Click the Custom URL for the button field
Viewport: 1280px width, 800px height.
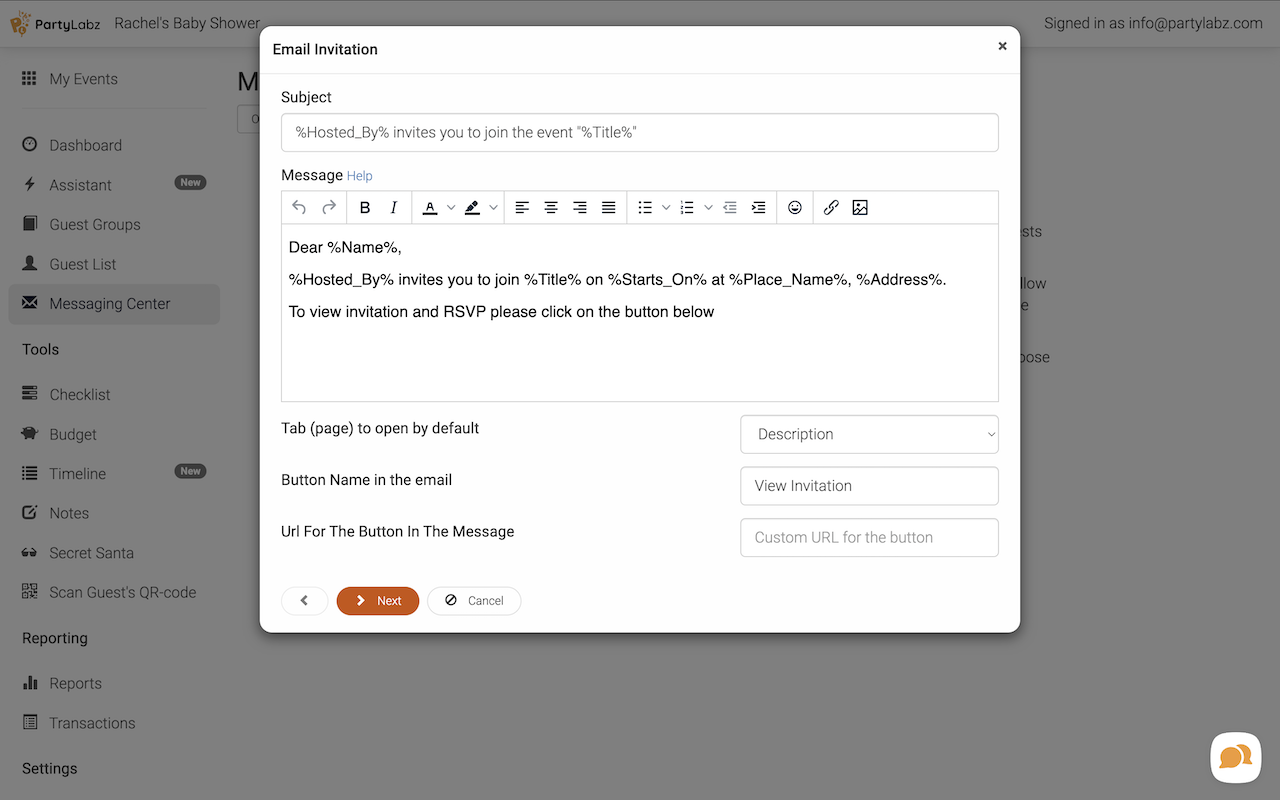click(x=869, y=537)
